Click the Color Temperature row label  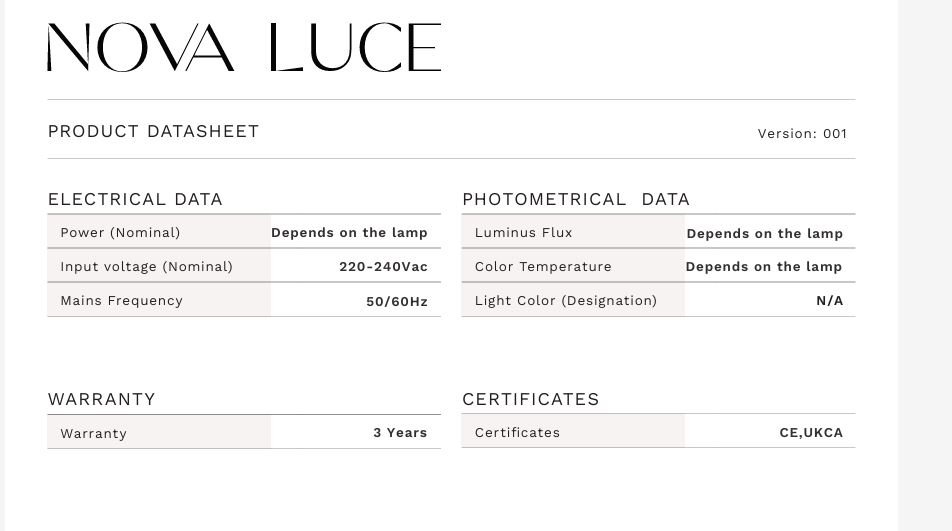pos(543,267)
